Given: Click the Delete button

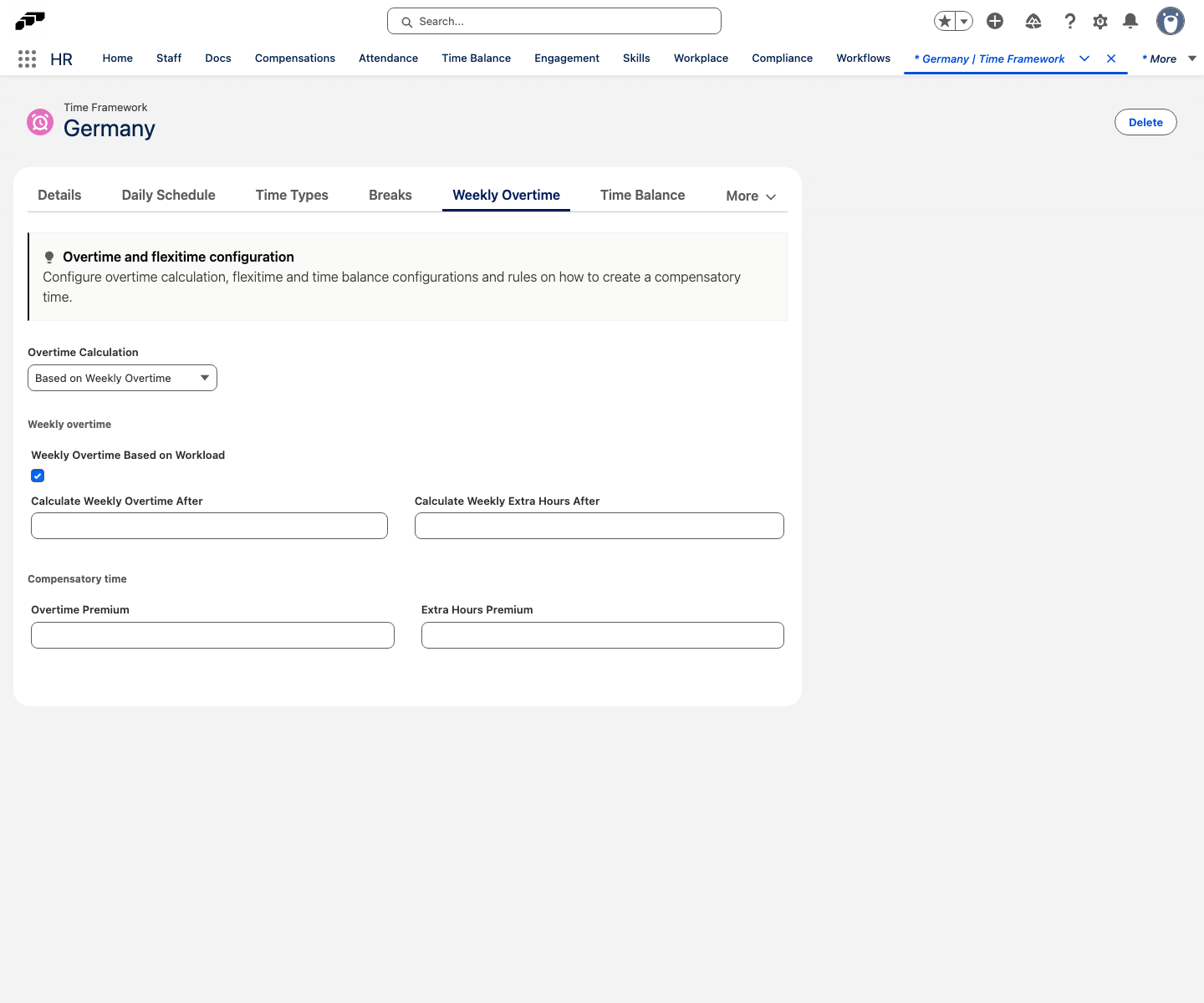Looking at the screenshot, I should point(1145,122).
